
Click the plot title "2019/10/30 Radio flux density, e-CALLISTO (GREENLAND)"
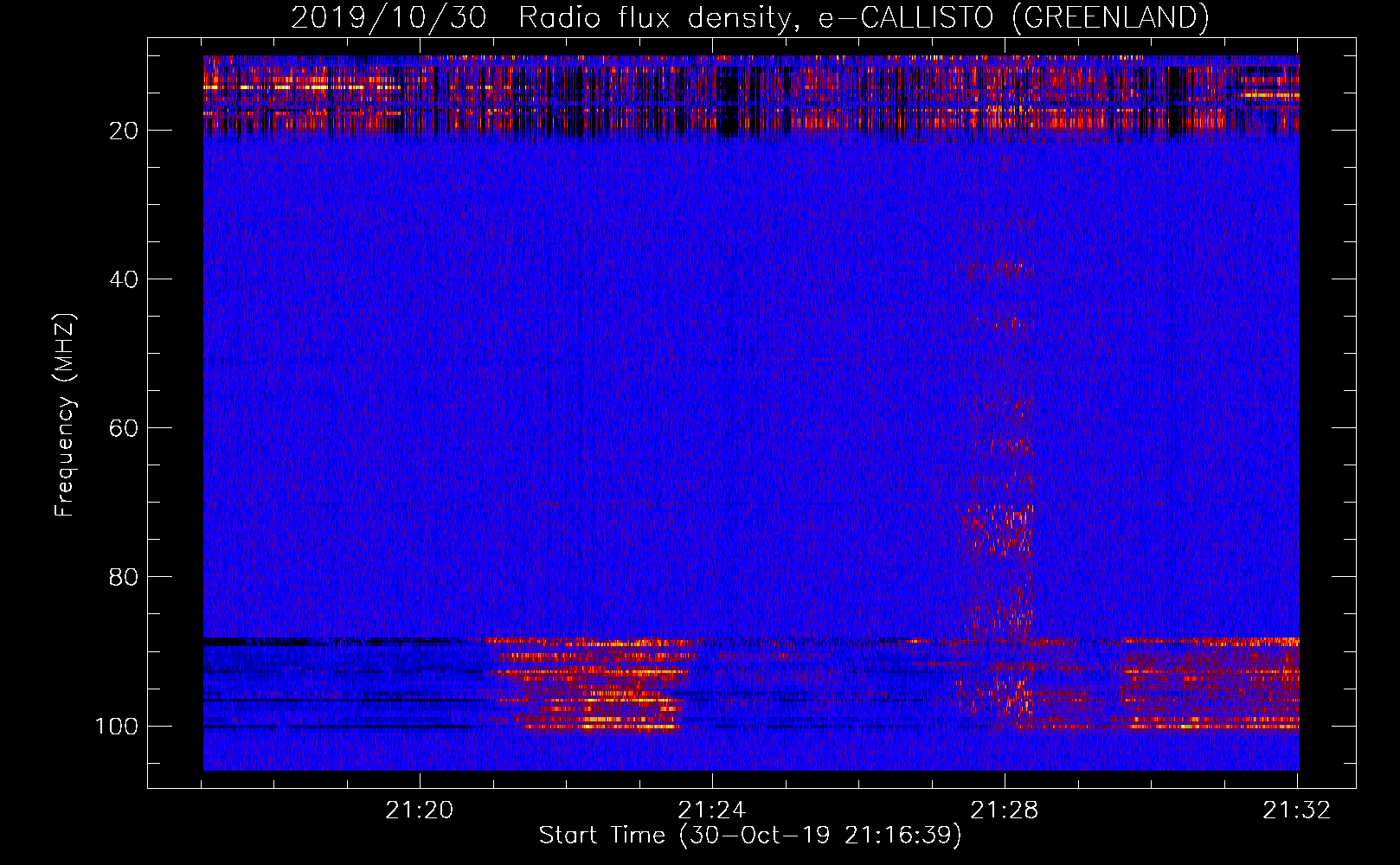749,17
